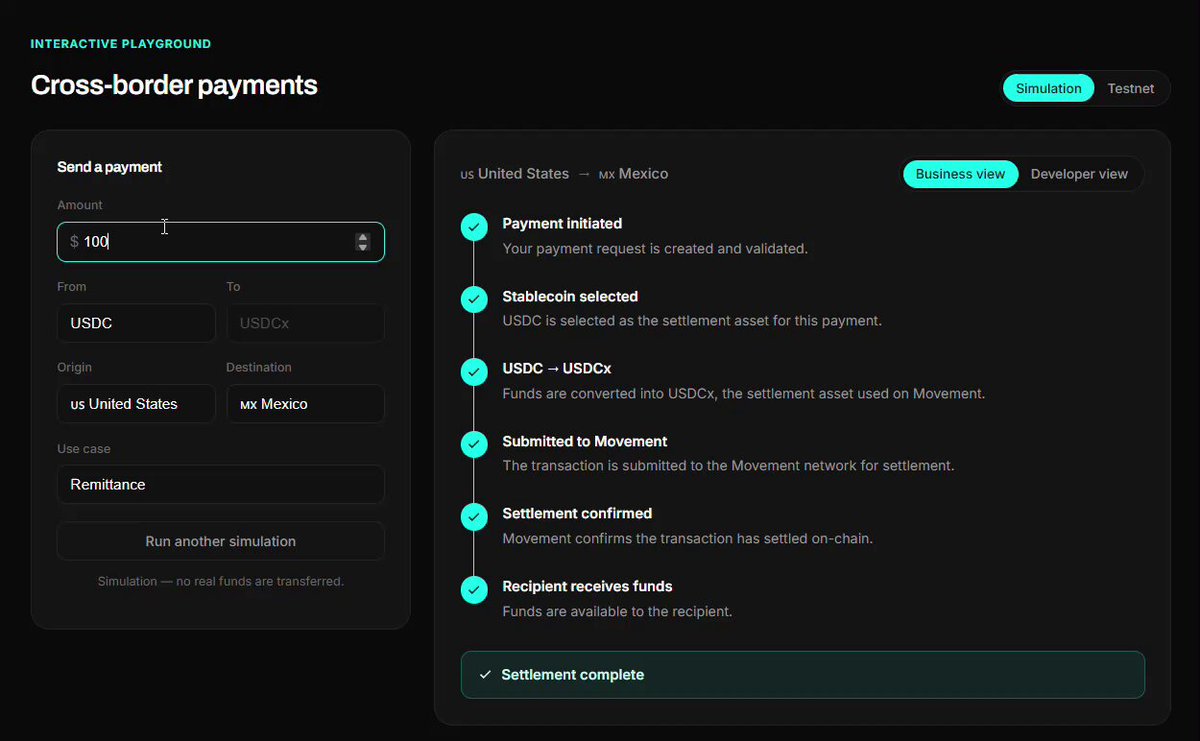This screenshot has height=741, width=1200.
Task: Select the Simulation mode toggle
Action: point(1048,88)
